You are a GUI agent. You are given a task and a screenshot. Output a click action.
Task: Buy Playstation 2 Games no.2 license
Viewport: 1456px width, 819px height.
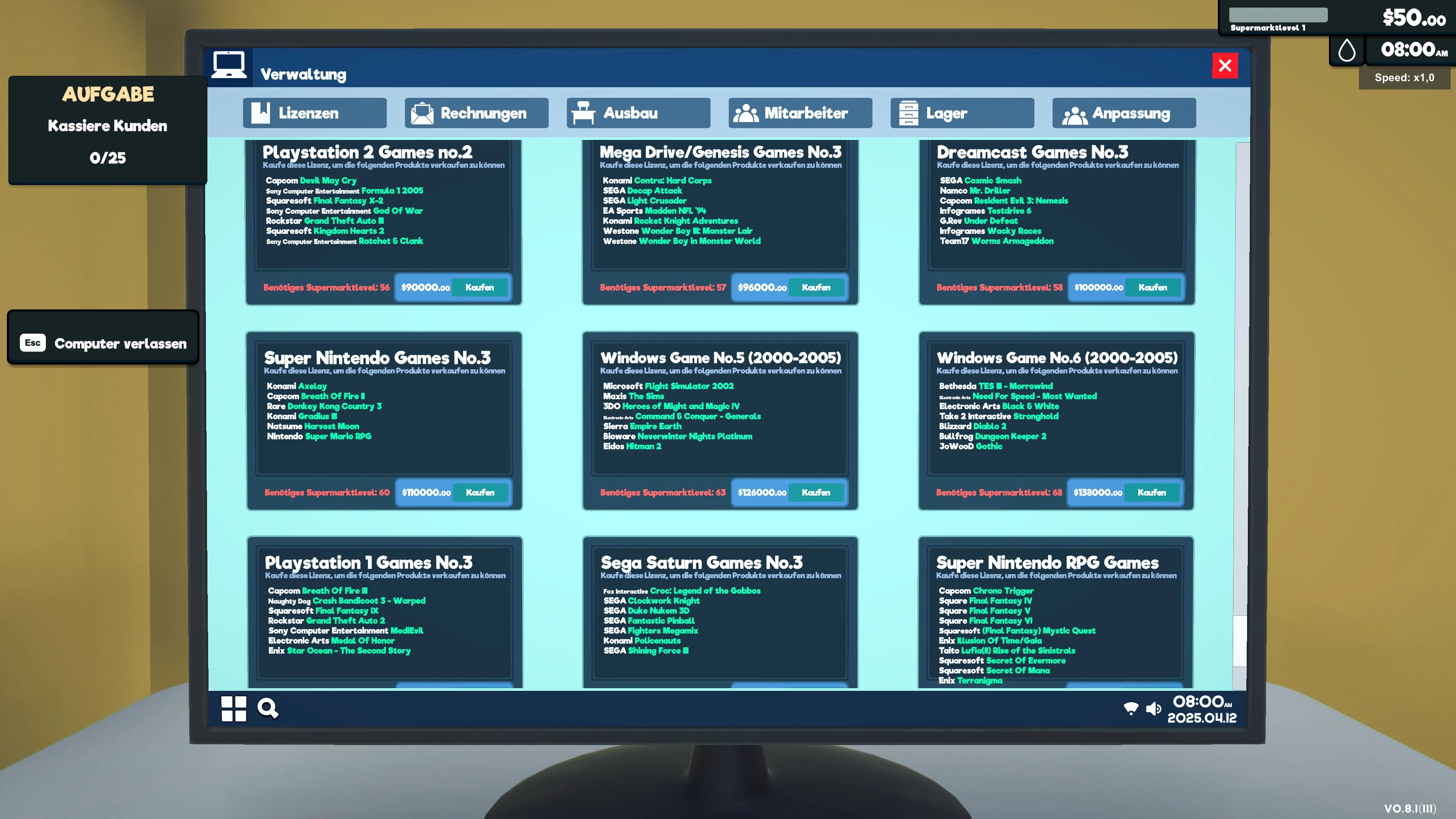tap(479, 287)
